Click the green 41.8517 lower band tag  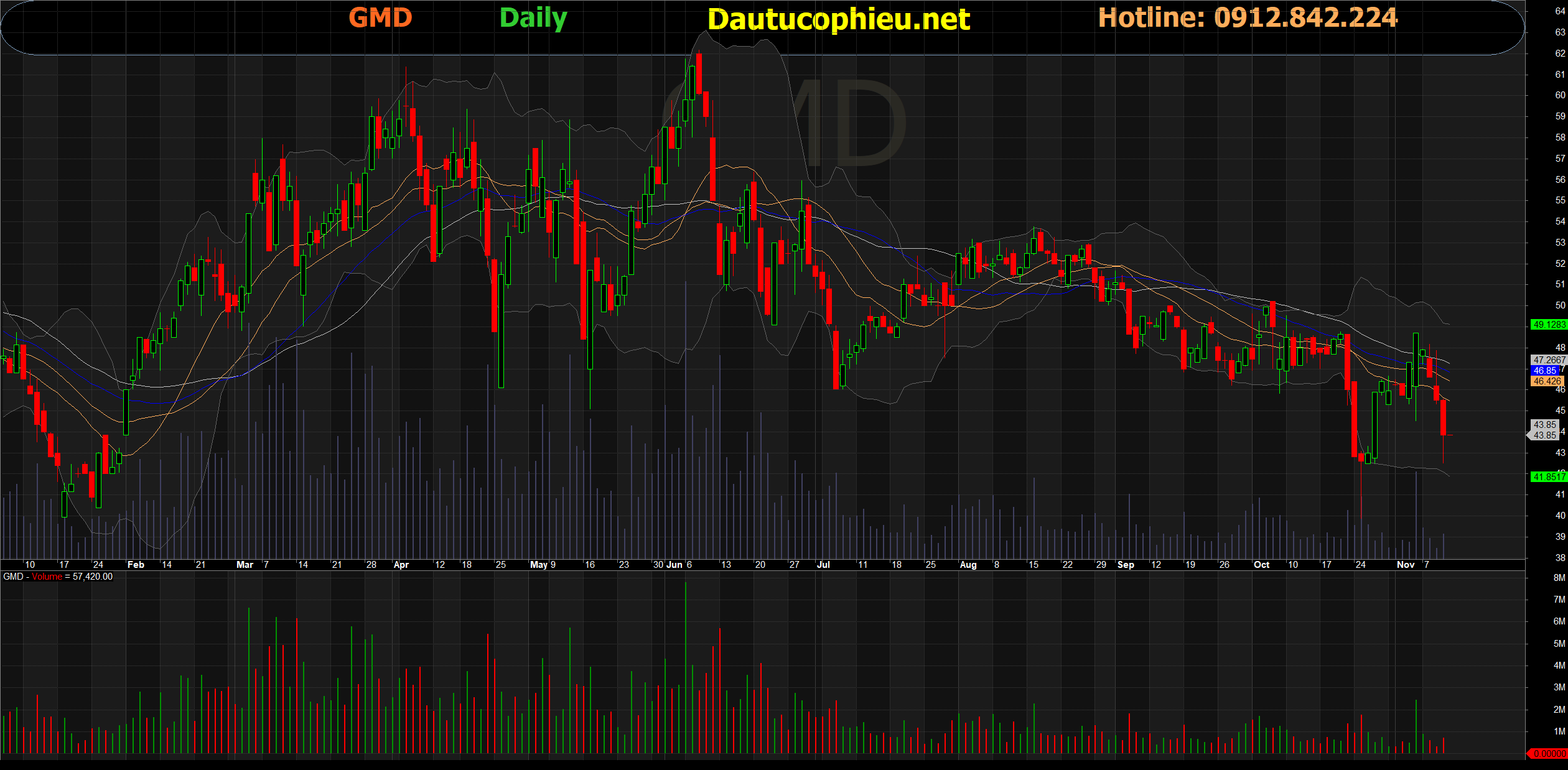coord(1549,477)
